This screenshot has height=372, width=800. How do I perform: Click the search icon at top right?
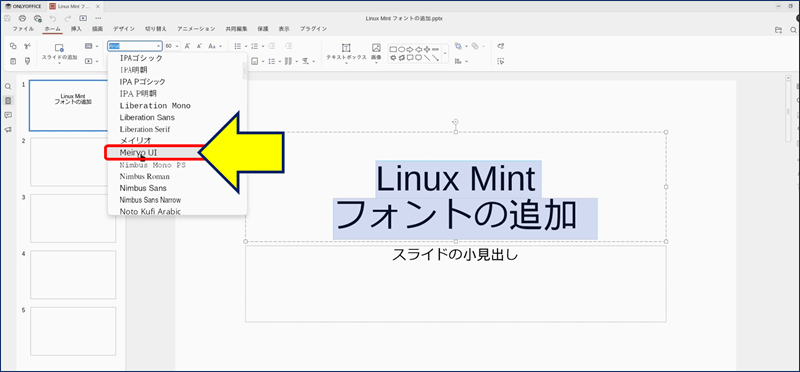click(793, 30)
